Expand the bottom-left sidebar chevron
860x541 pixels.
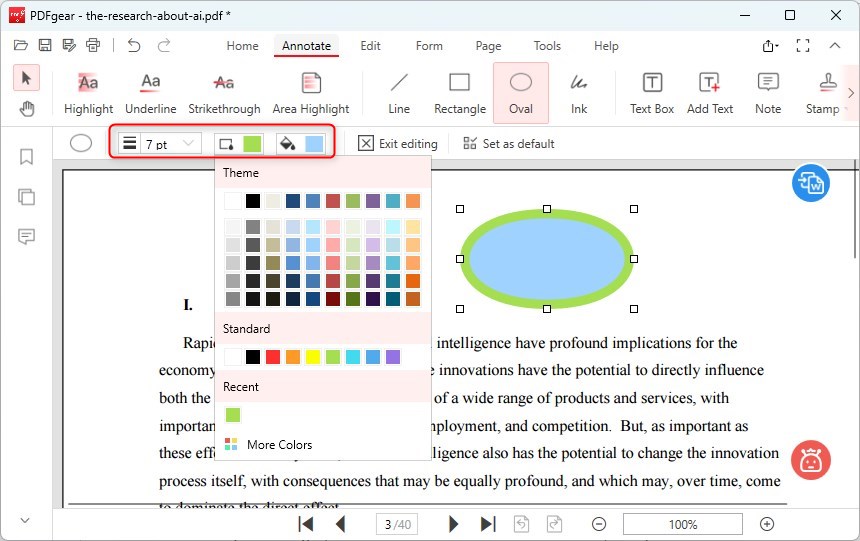(25, 520)
